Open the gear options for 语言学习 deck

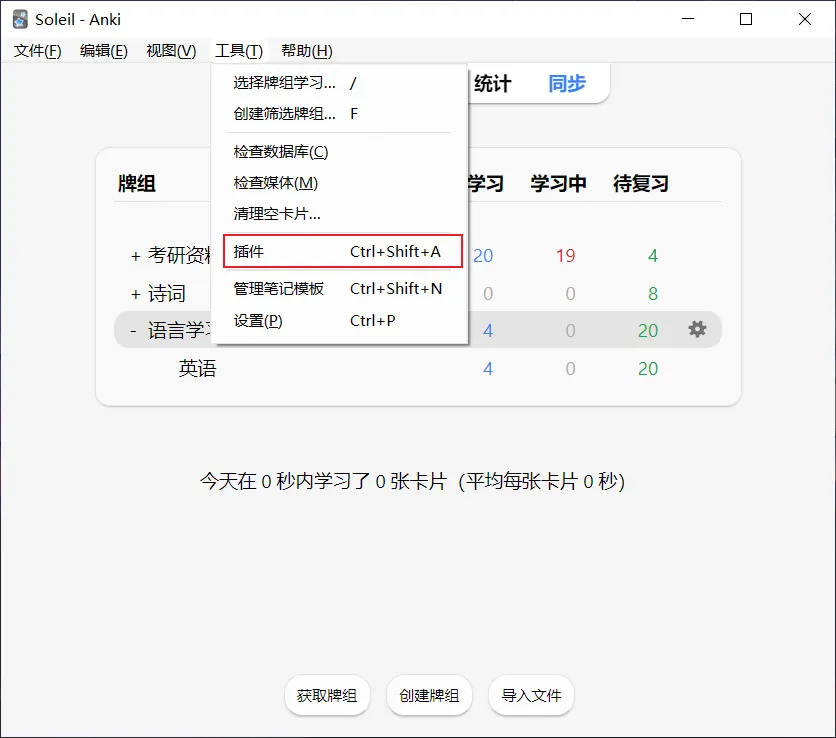point(697,329)
